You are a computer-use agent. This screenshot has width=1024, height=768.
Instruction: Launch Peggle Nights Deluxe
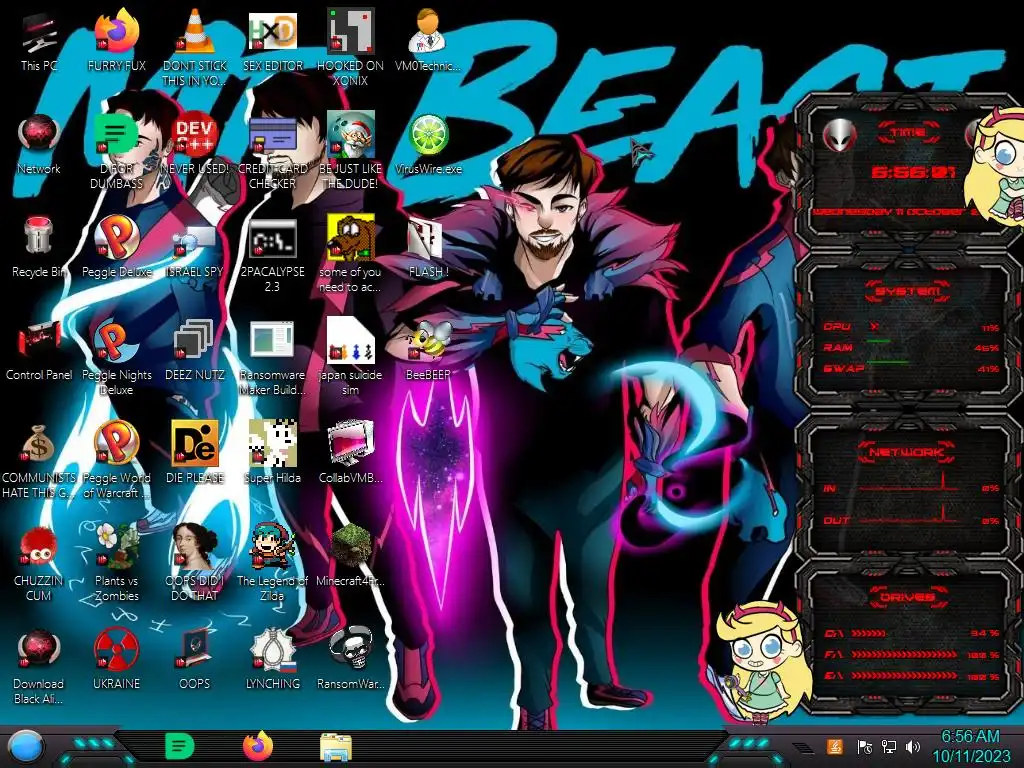[x=116, y=358]
